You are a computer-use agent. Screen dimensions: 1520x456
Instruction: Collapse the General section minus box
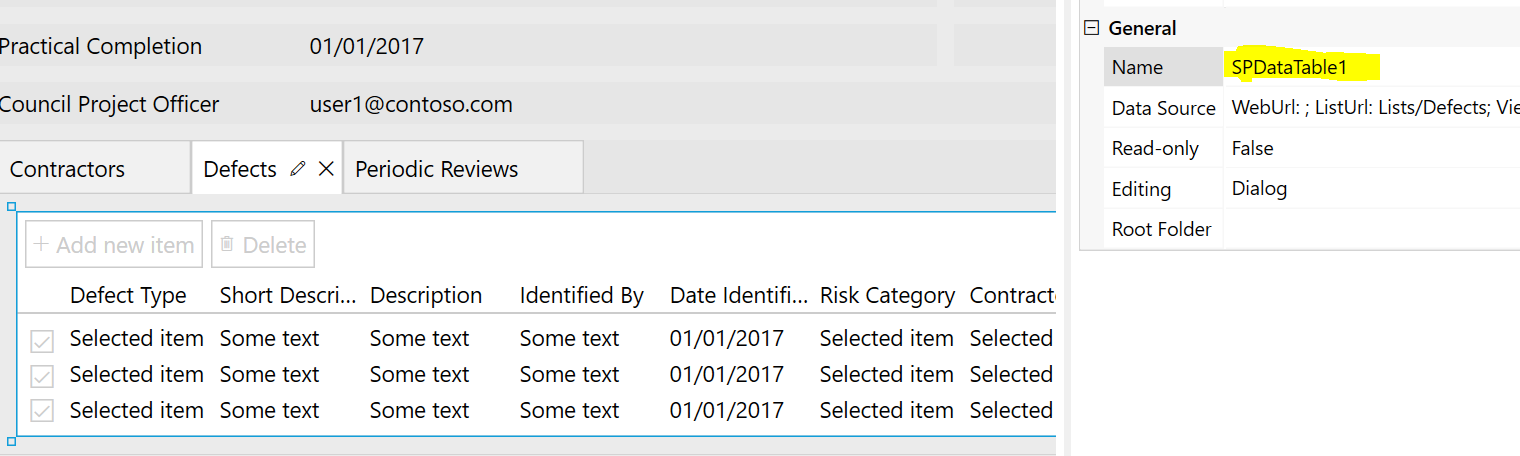1092,28
